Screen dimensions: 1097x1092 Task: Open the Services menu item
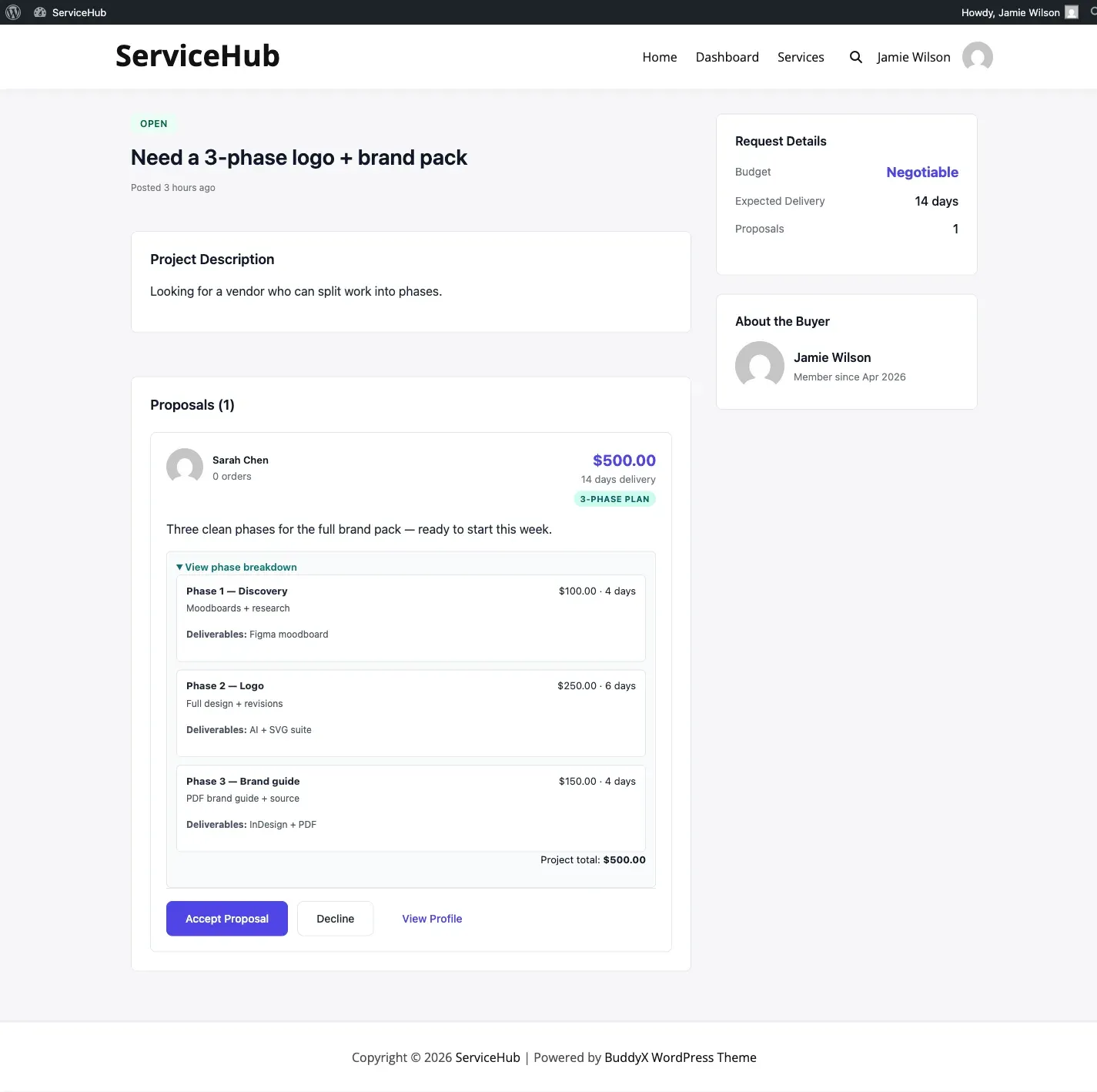801,57
